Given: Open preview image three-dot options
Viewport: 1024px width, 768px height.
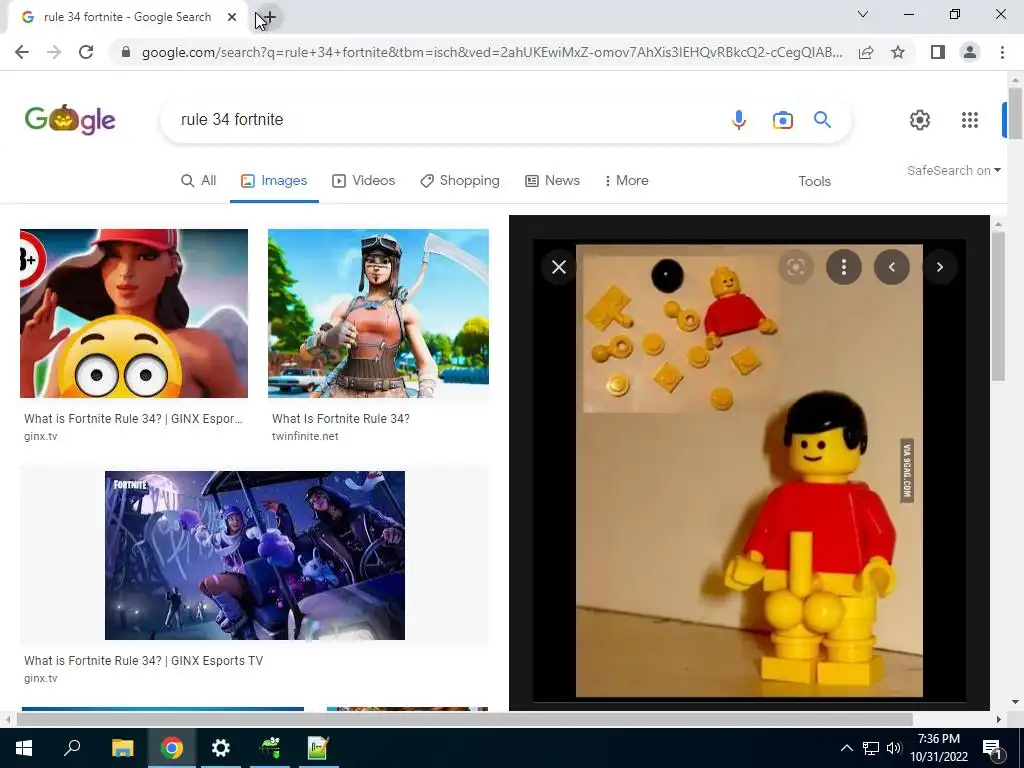Looking at the screenshot, I should pyautogui.click(x=844, y=267).
